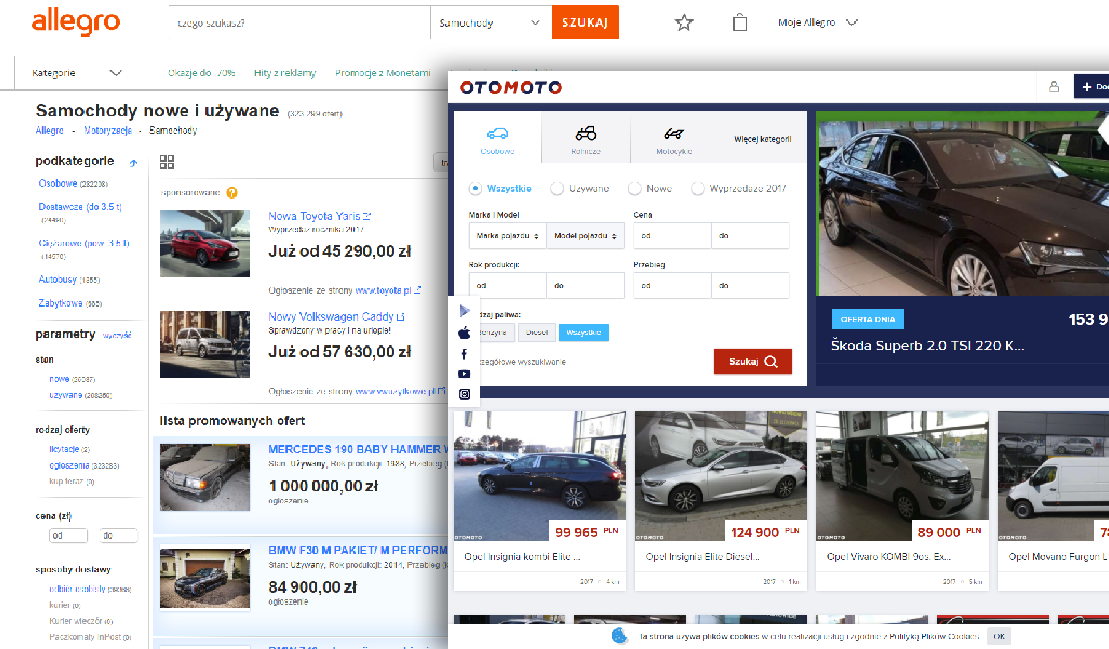
Task: Toggle Wszystkie fuel type button
Action: (x=583, y=332)
